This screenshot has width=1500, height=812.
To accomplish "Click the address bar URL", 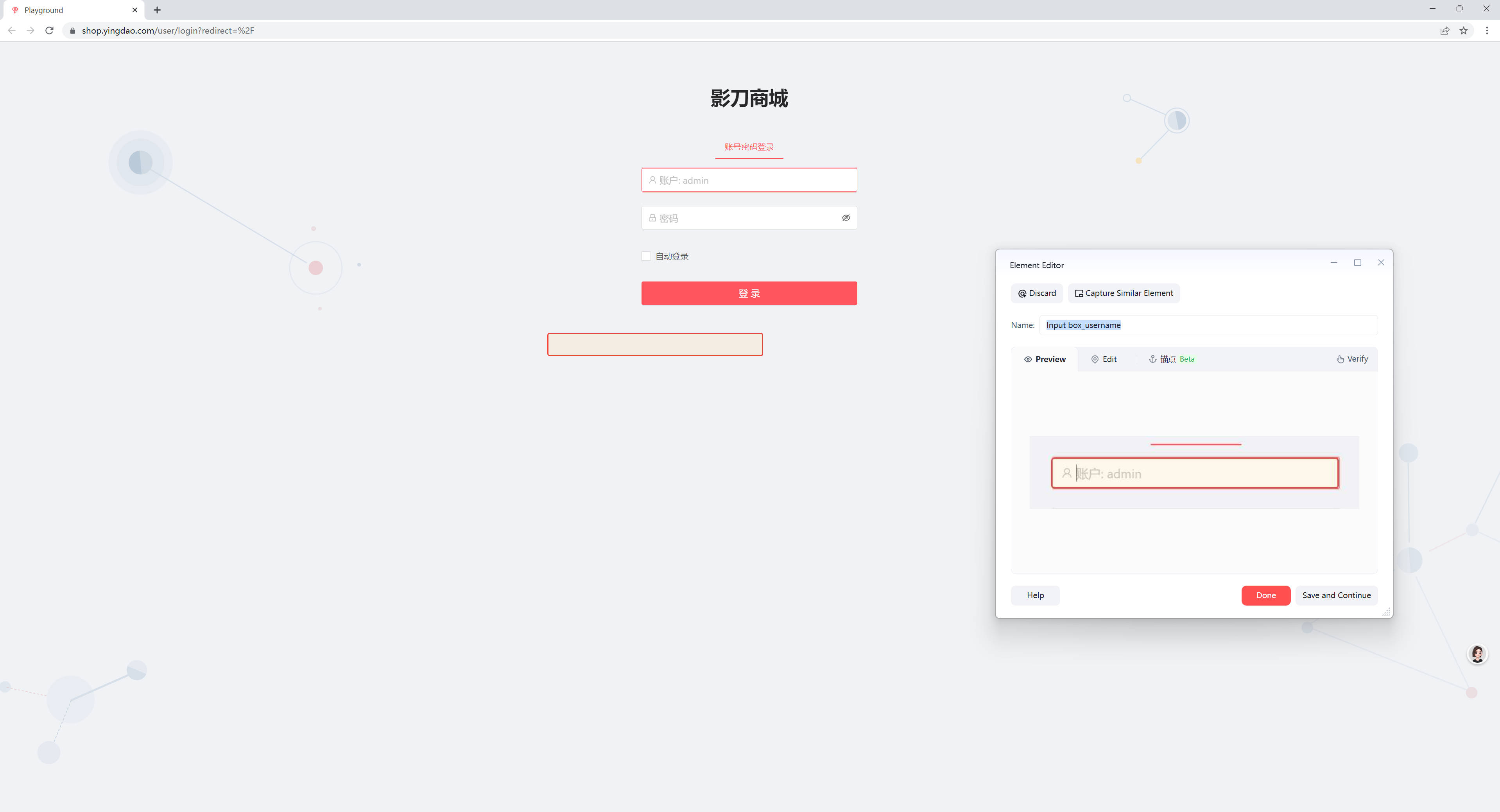I will (x=168, y=30).
